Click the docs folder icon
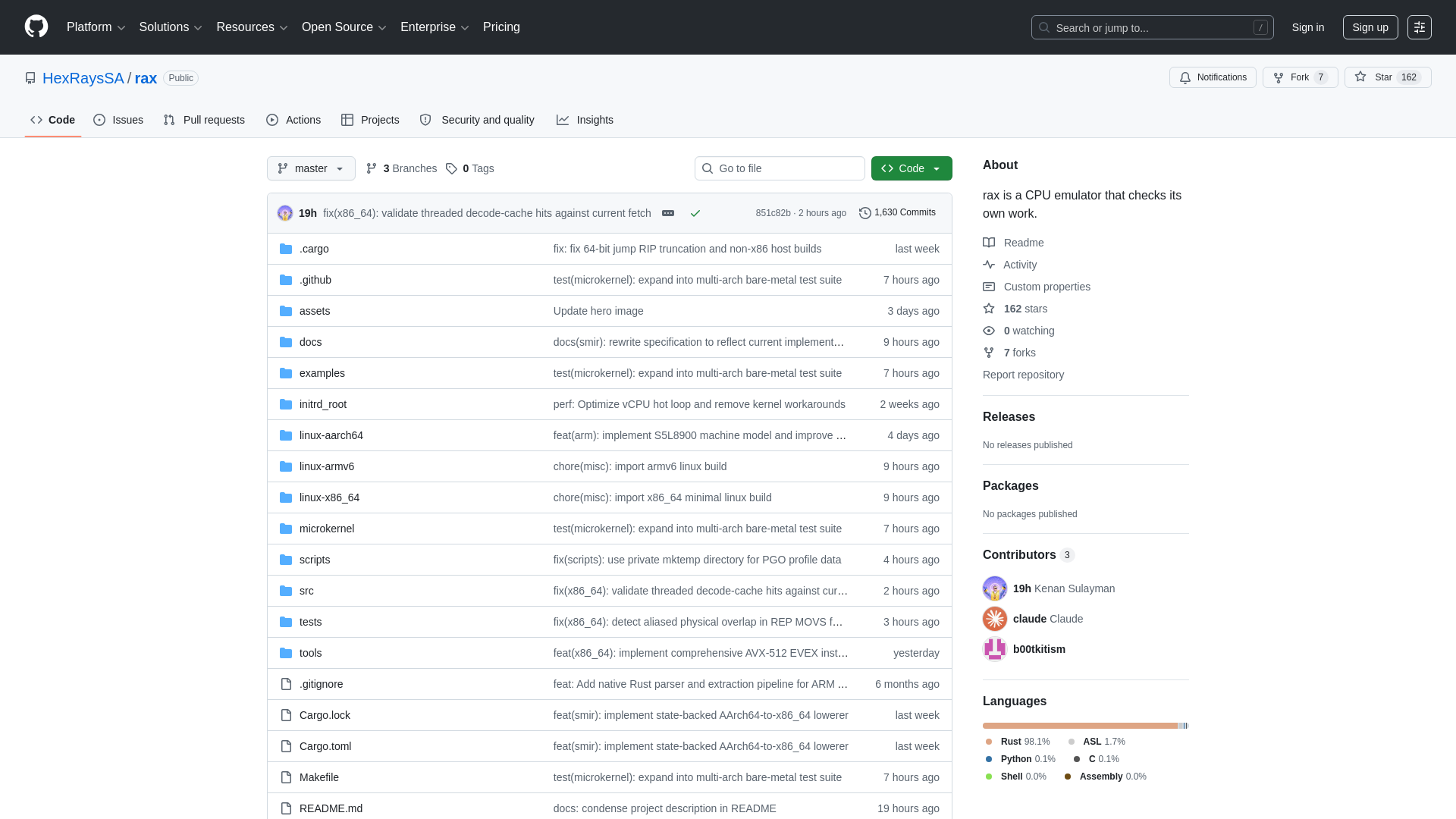The width and height of the screenshot is (1456, 819). coord(286,342)
